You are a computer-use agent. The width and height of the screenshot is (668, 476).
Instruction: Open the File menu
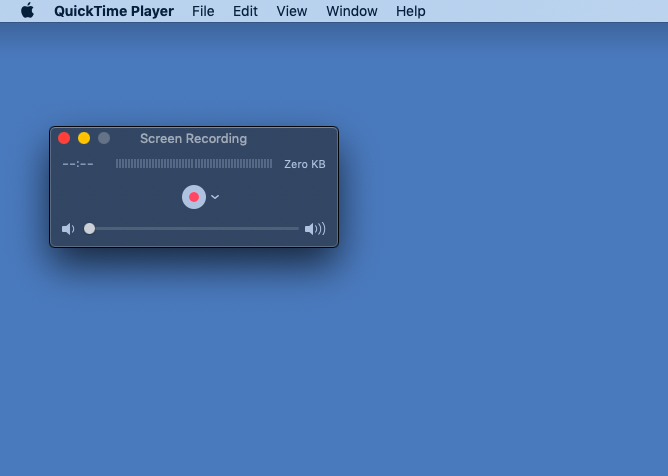tap(203, 11)
